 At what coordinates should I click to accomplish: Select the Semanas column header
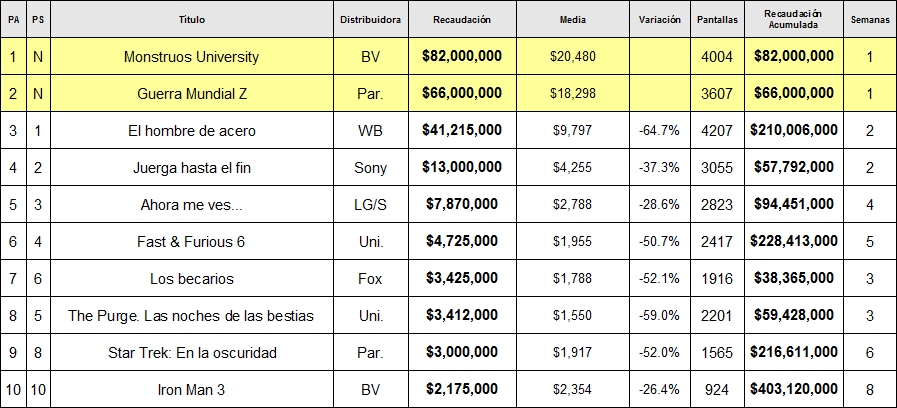[870, 19]
